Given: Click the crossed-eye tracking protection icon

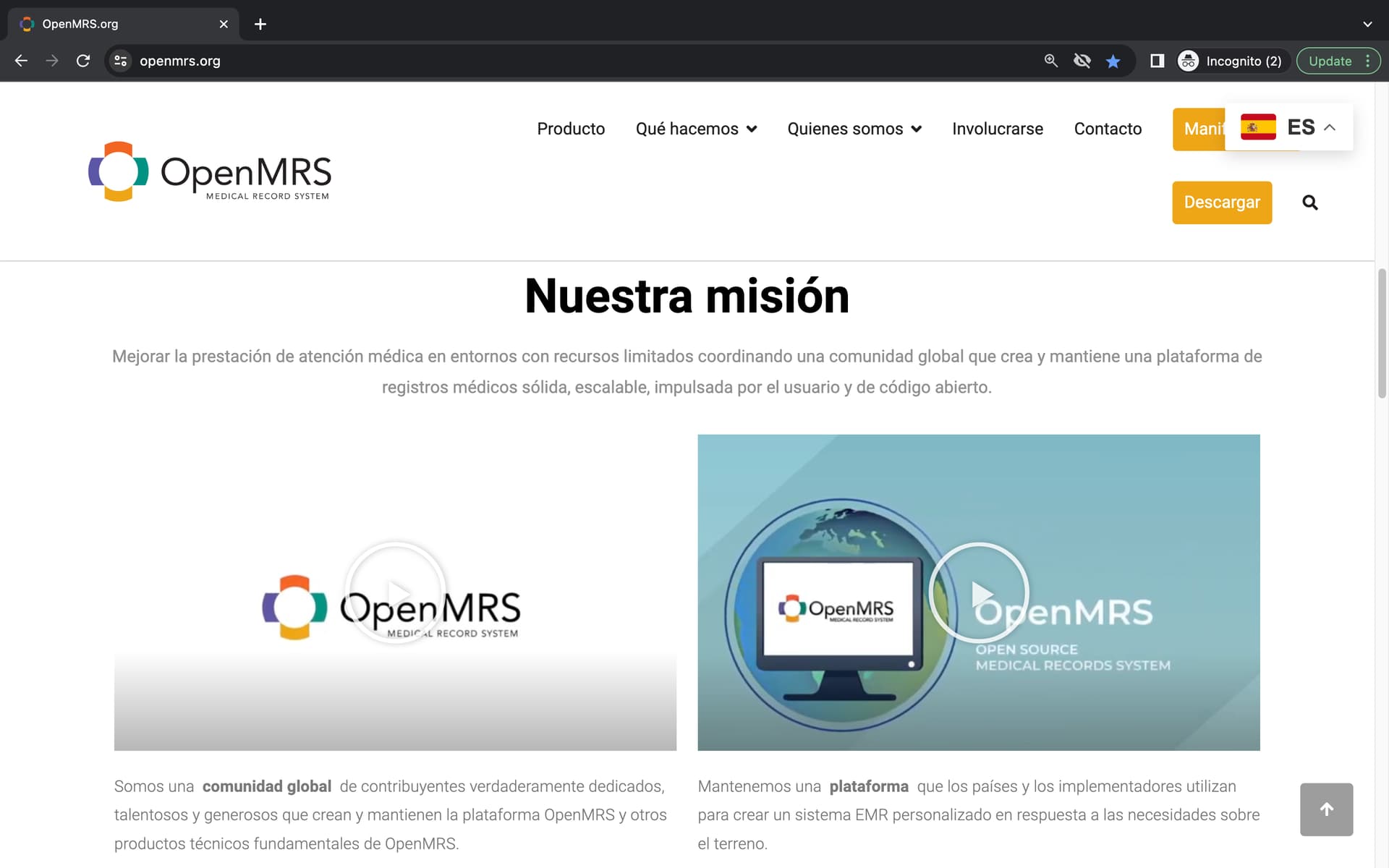Looking at the screenshot, I should coord(1082,61).
